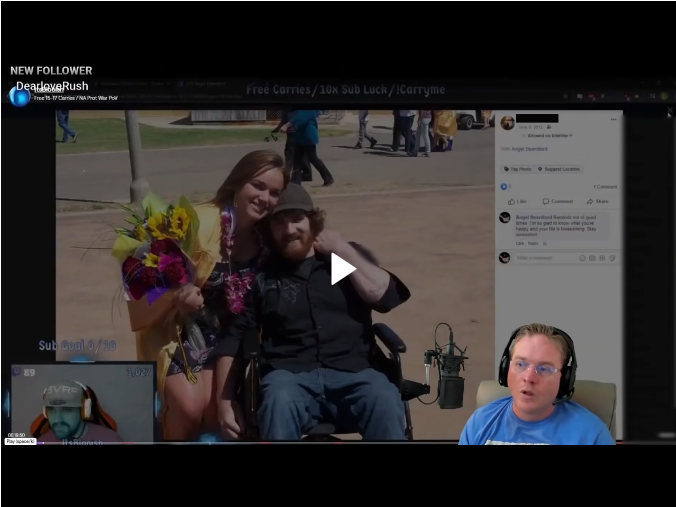The image size is (676, 507).
Task: Click the channel avatar beside the video title
Action: pyautogui.click(x=19, y=96)
